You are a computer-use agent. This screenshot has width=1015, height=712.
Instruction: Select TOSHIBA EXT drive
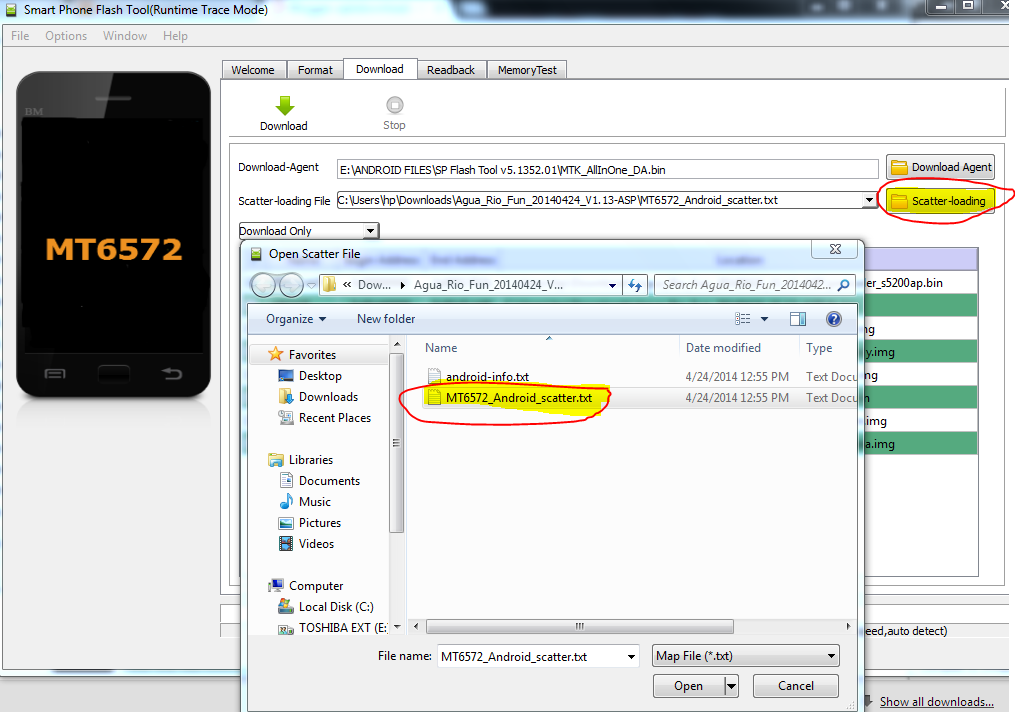point(343,628)
